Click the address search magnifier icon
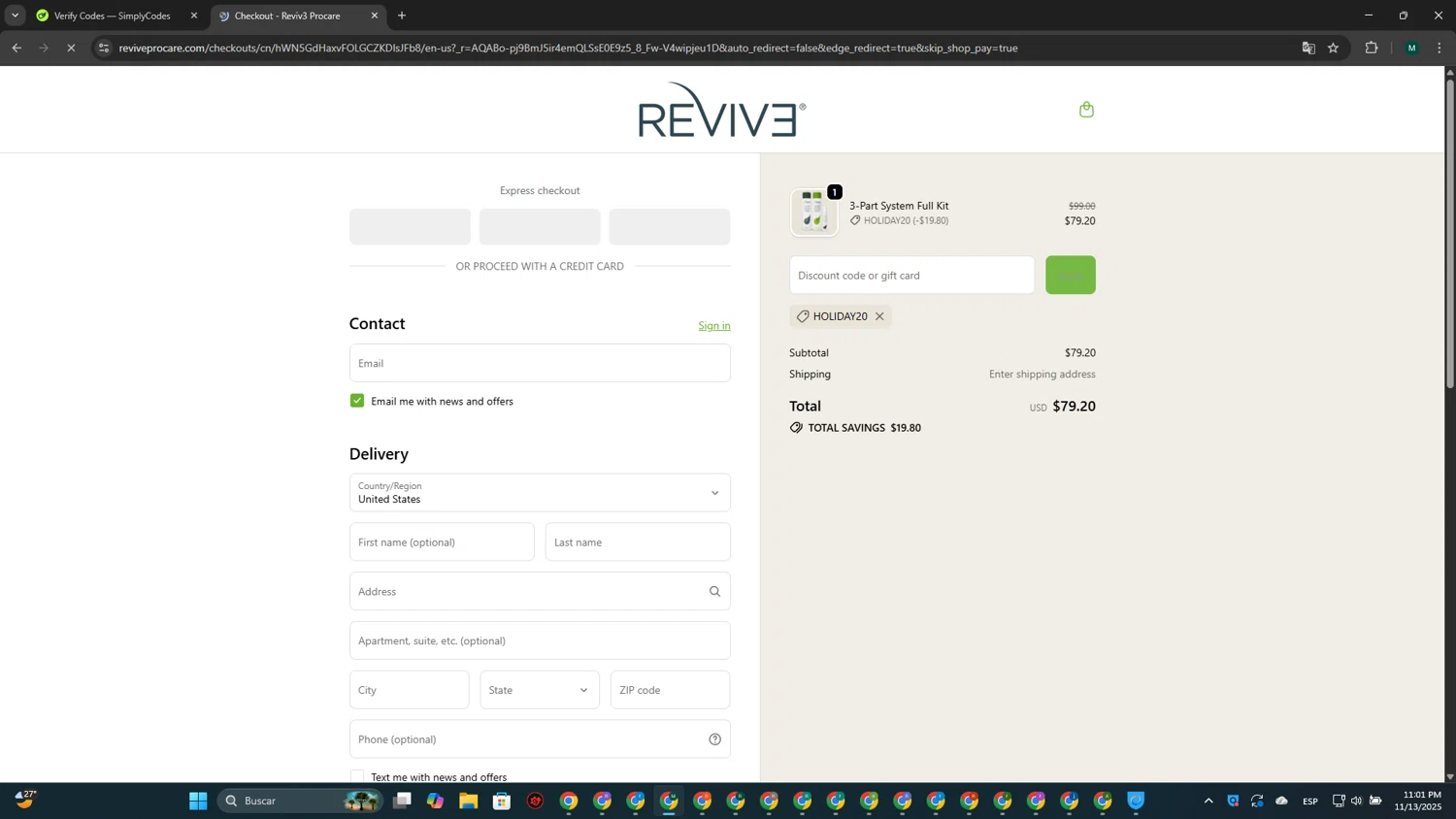Image resolution: width=1456 pixels, height=819 pixels. (x=714, y=591)
